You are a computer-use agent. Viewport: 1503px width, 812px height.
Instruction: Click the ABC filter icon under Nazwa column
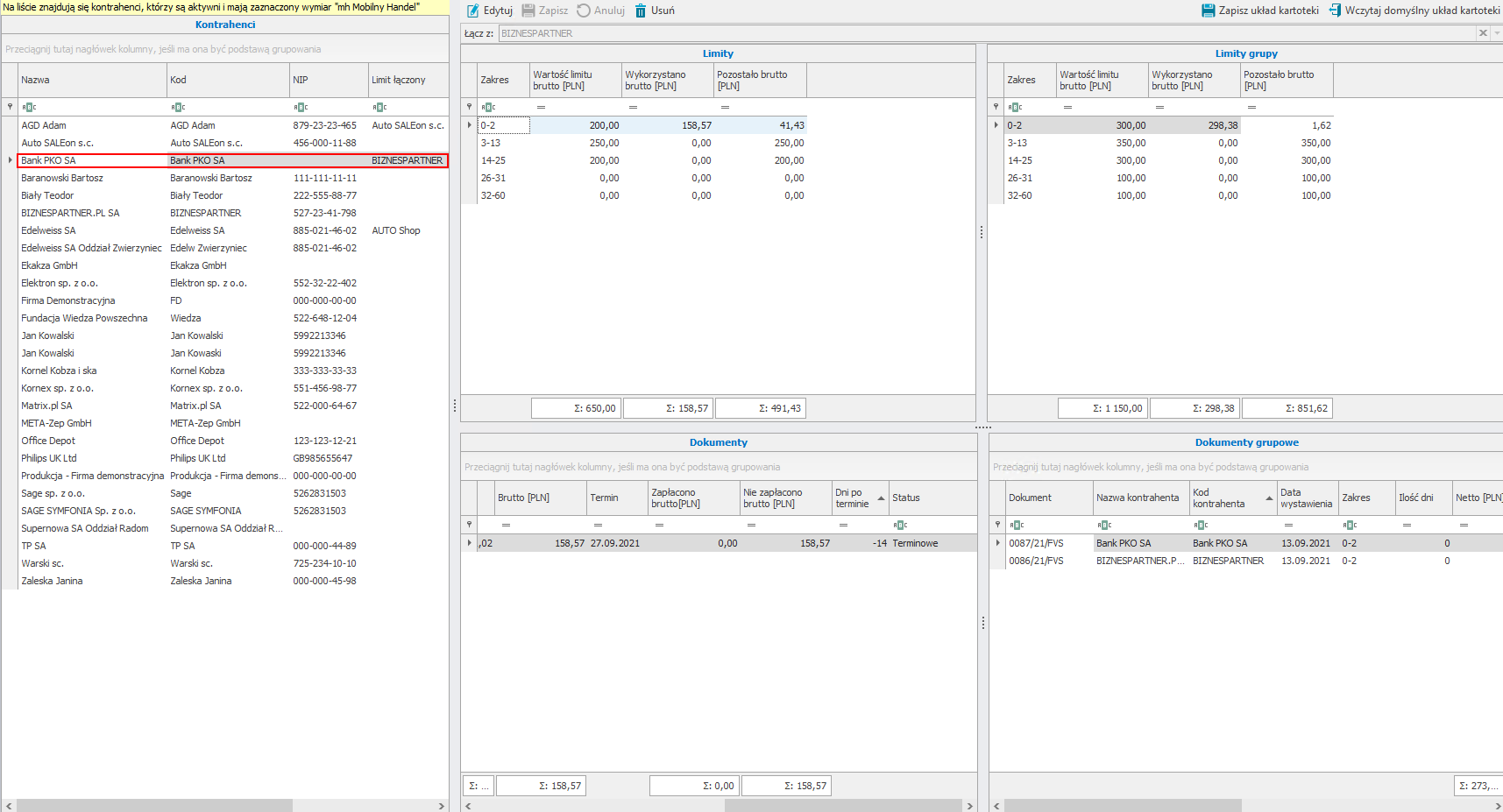click(x=29, y=107)
